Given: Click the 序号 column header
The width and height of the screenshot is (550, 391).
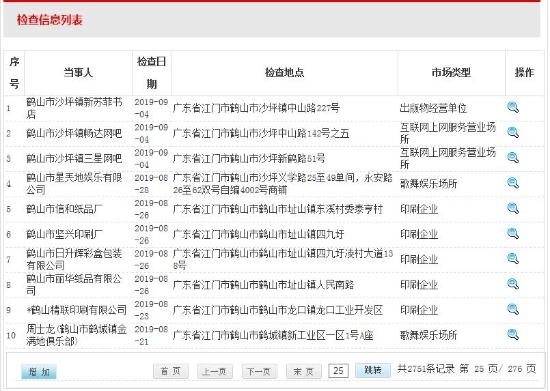Looking at the screenshot, I should click(14, 73).
